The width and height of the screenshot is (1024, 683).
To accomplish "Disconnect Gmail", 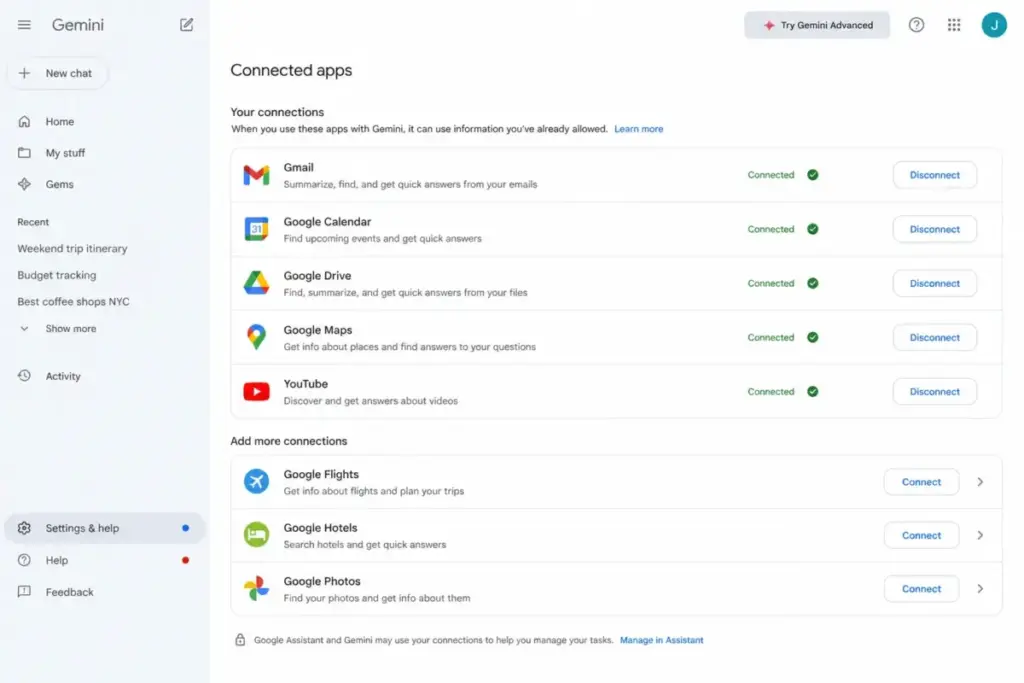I will click(935, 175).
